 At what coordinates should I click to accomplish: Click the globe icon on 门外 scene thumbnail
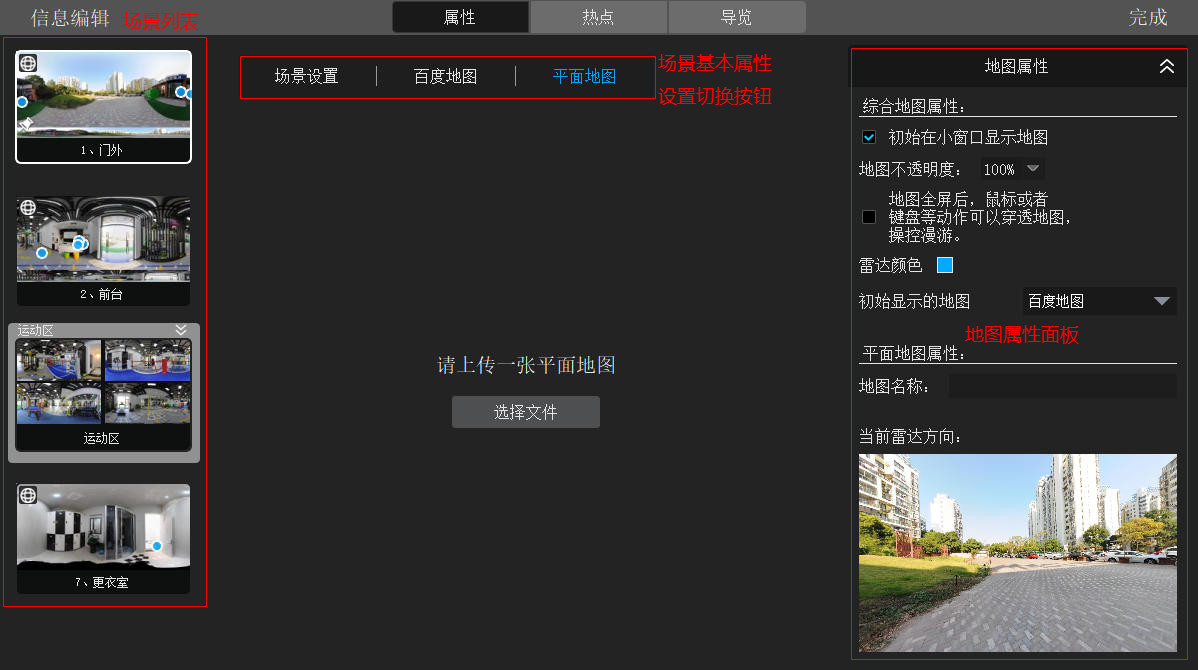click(x=28, y=63)
